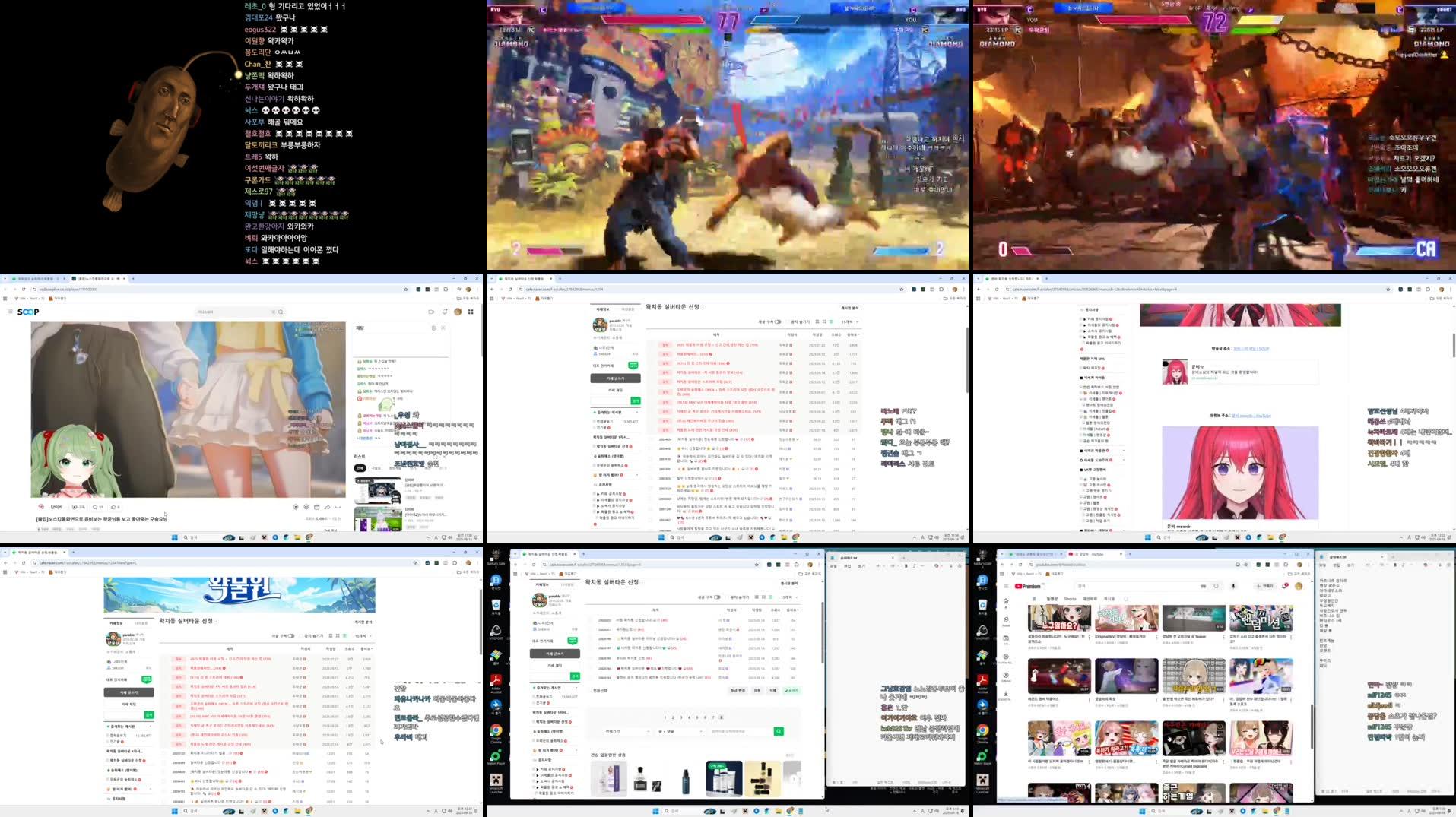This screenshot has width=1456, height=817.
Task: Select the '전체' pill in the SOOP list panel
Action: [x=360, y=468]
